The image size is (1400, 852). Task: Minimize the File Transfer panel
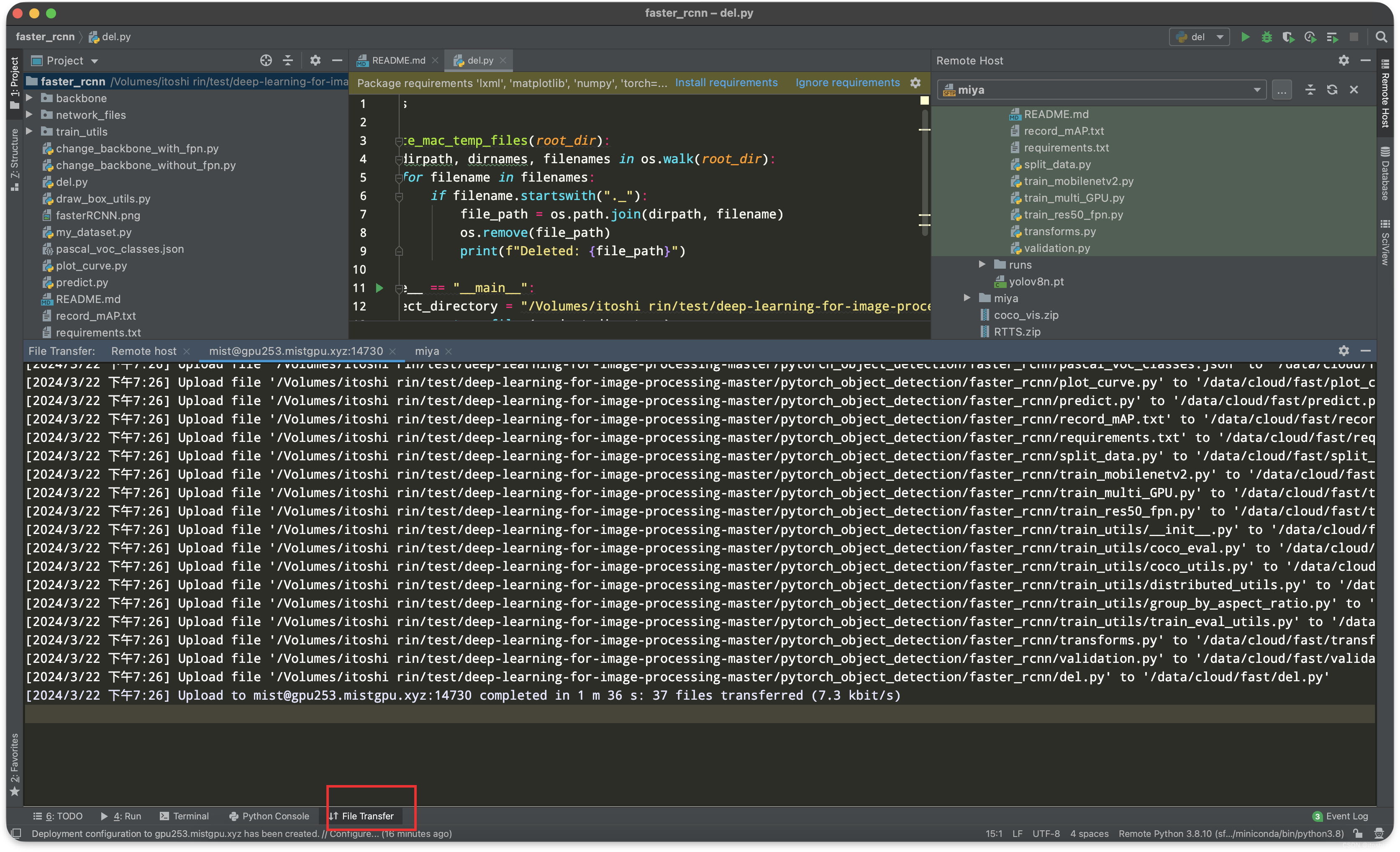(1365, 351)
